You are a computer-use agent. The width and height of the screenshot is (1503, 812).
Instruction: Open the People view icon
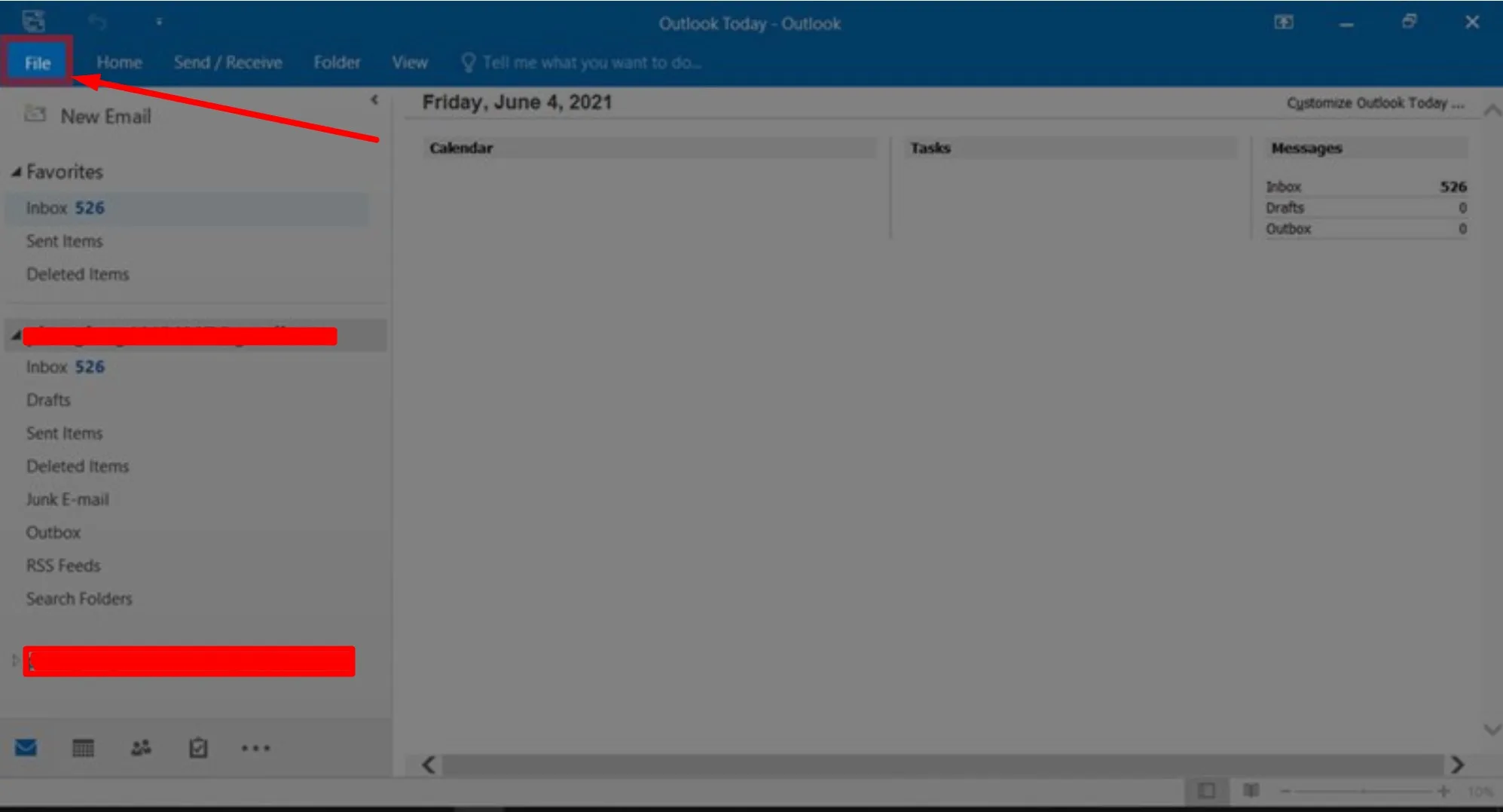[x=140, y=747]
